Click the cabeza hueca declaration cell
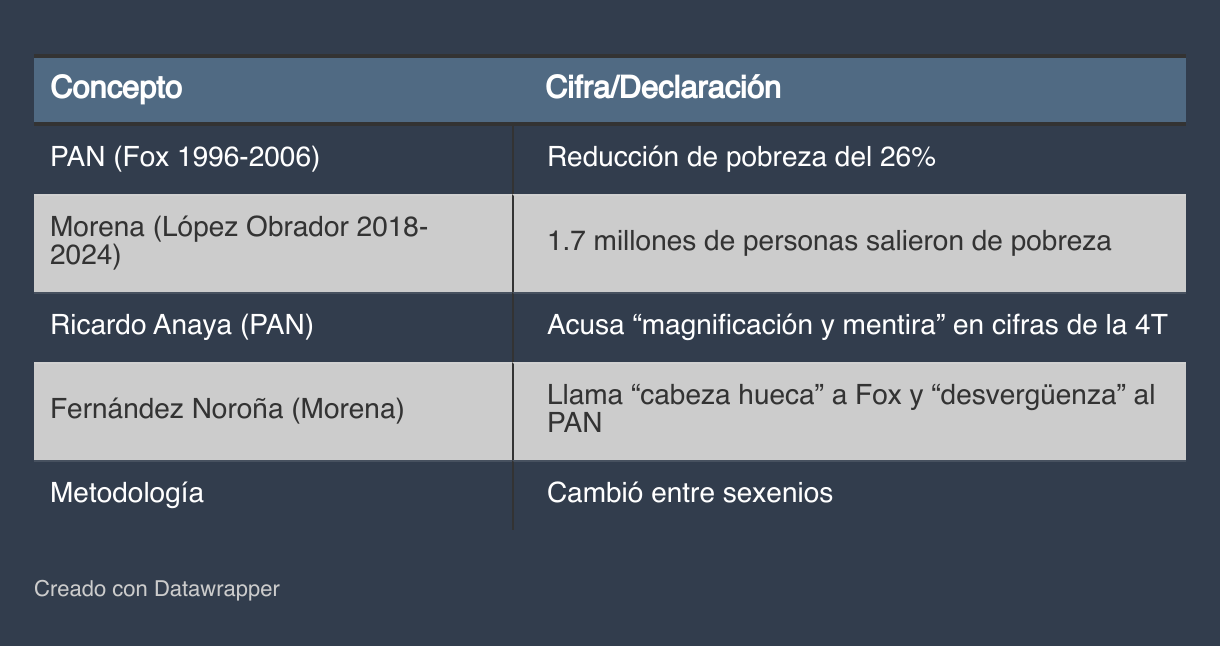This screenshot has width=1220, height=646. coord(849,410)
